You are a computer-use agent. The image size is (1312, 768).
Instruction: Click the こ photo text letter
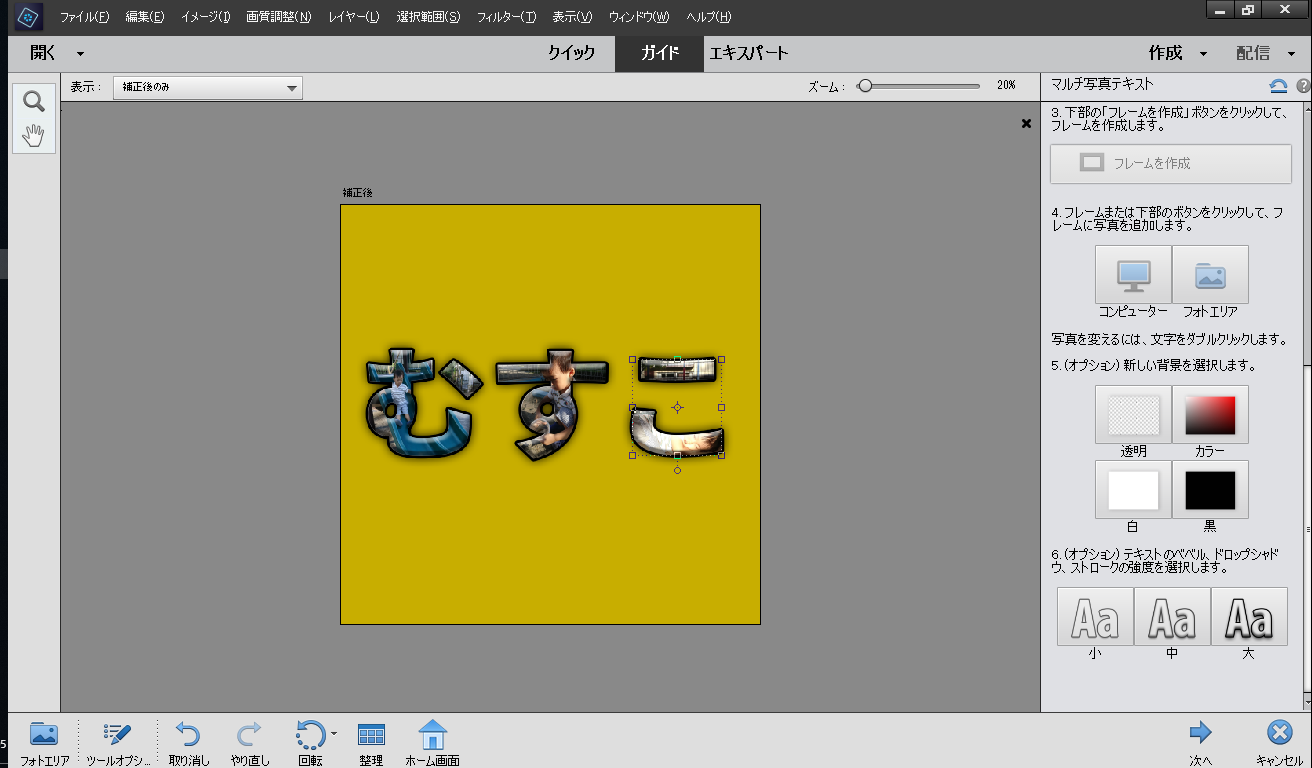click(x=677, y=407)
